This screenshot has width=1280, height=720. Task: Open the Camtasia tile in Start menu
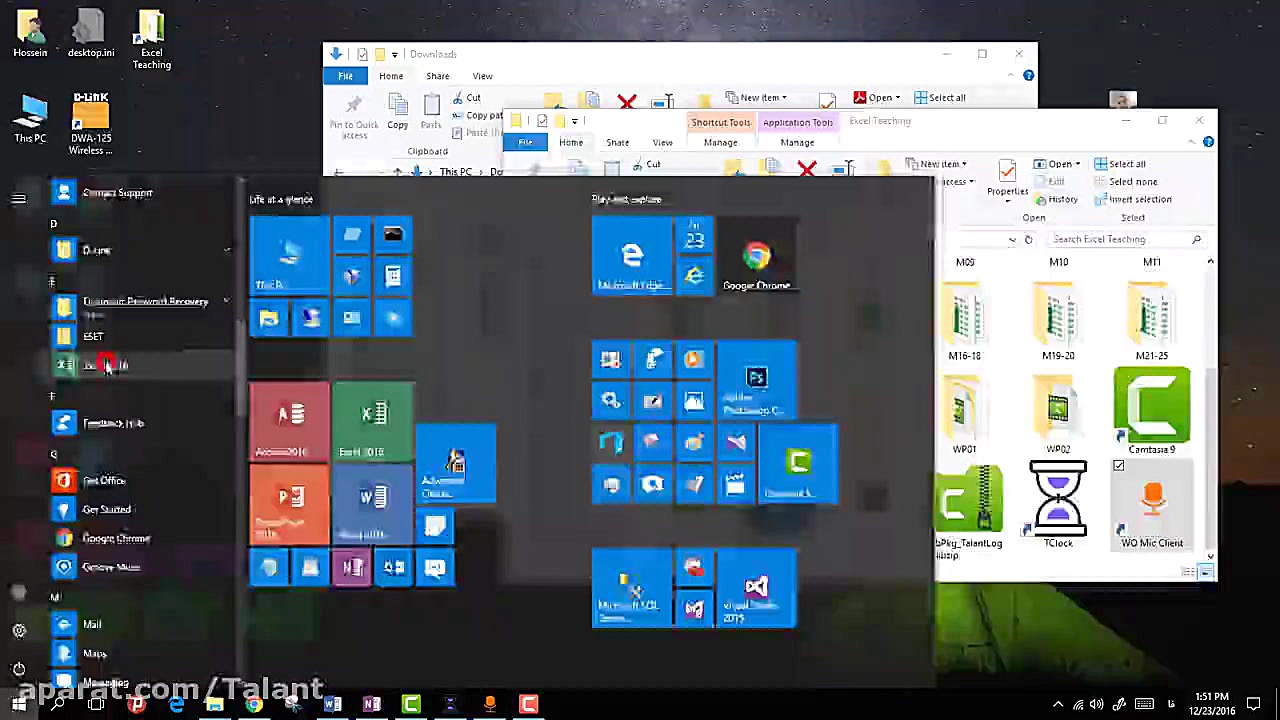click(x=798, y=464)
